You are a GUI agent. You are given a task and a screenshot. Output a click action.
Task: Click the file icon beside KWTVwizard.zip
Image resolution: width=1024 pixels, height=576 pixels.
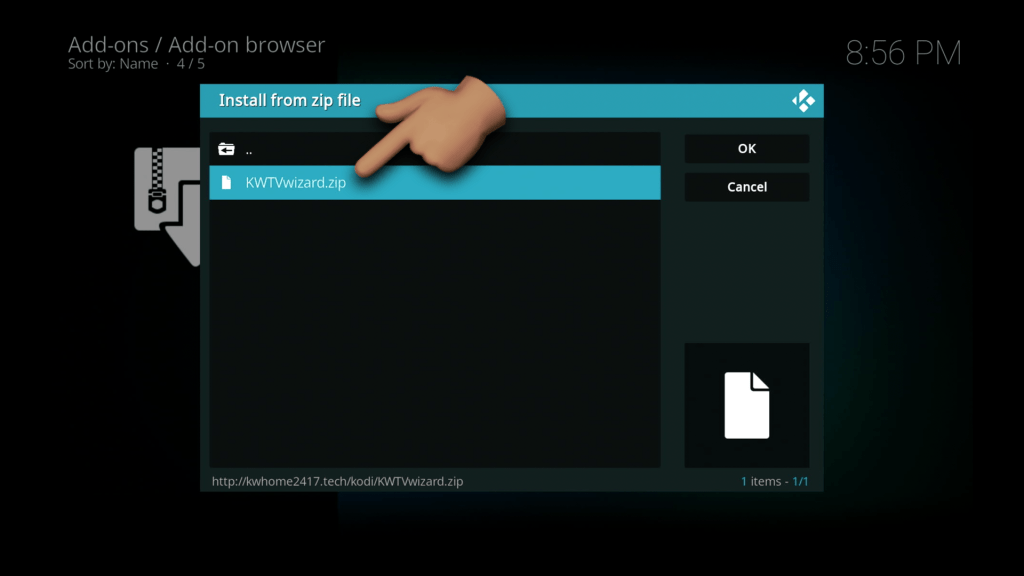pos(226,182)
